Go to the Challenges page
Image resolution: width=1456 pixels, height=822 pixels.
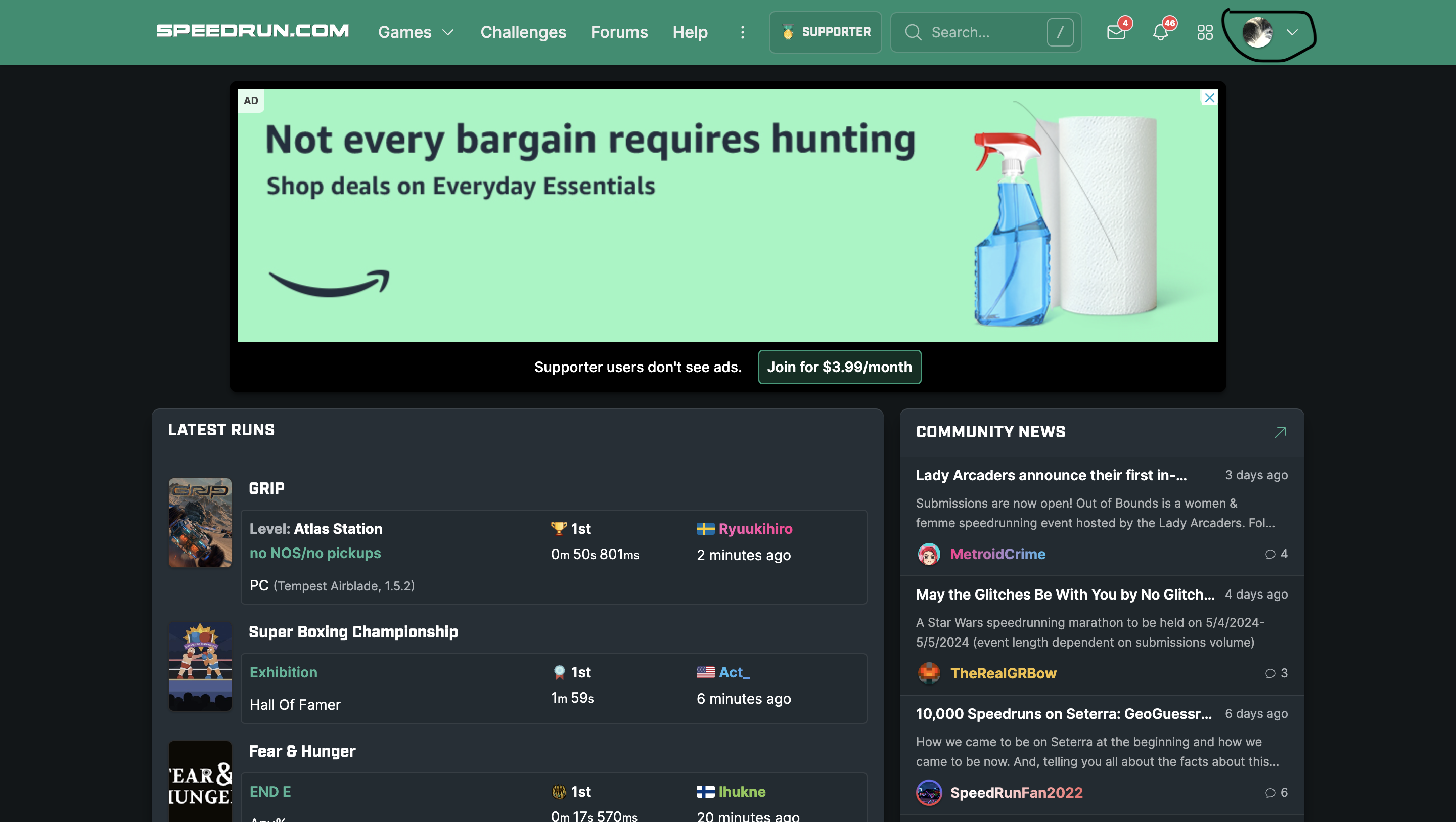pos(523,32)
